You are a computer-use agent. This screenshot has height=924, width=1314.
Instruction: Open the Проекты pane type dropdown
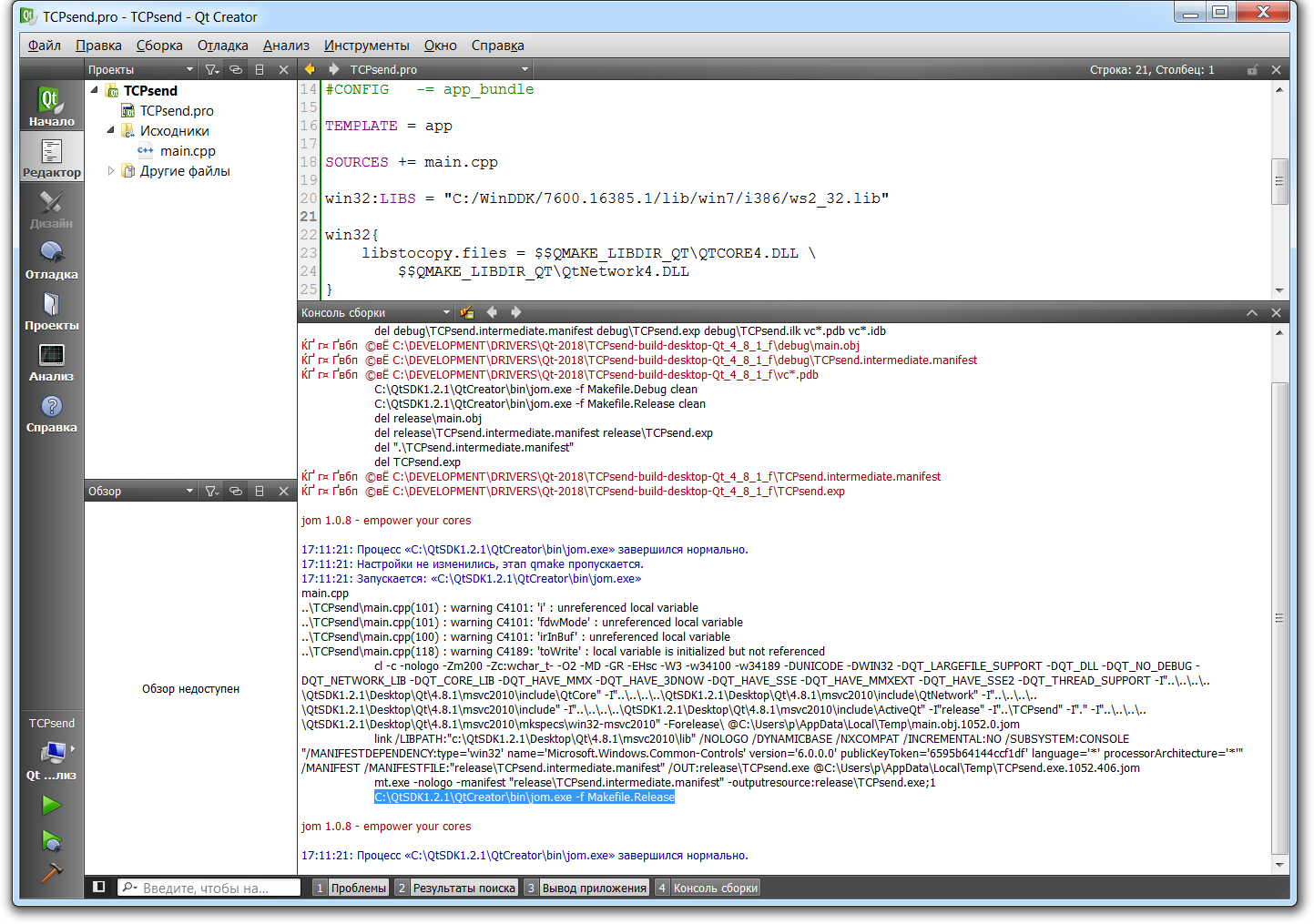141,69
